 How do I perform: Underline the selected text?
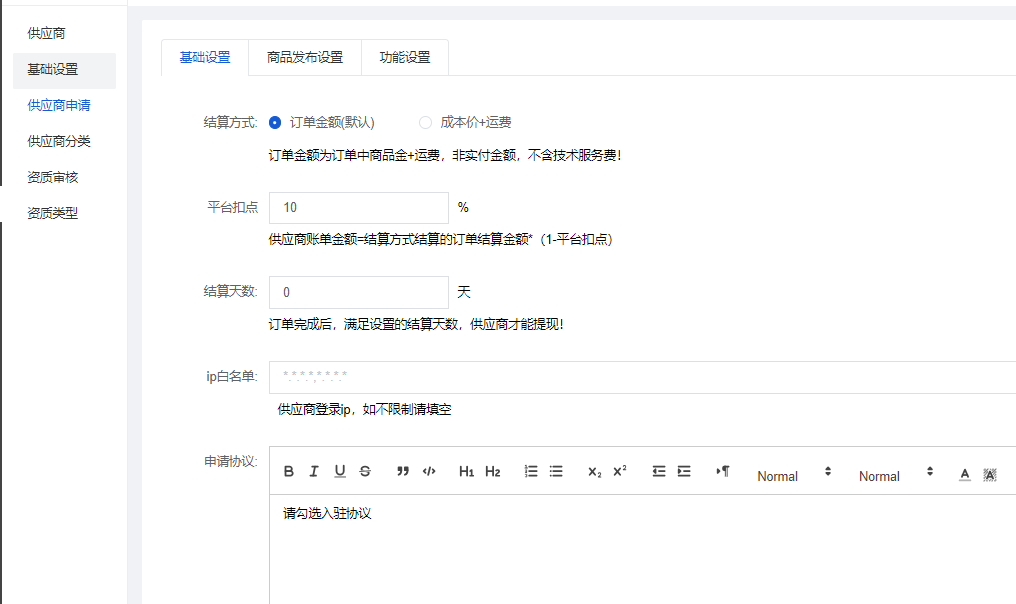click(x=340, y=472)
